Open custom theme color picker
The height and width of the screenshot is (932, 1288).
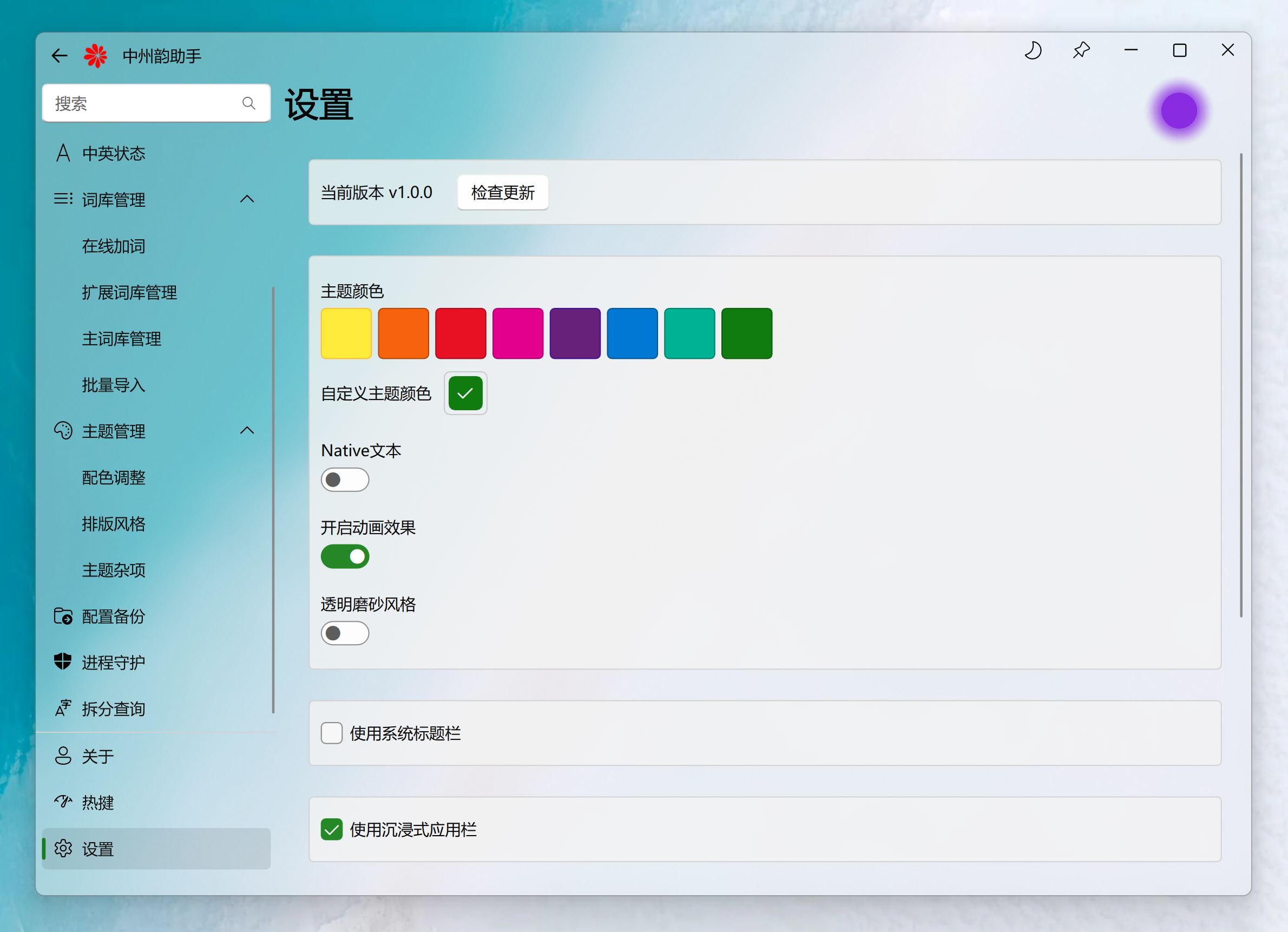(x=465, y=393)
